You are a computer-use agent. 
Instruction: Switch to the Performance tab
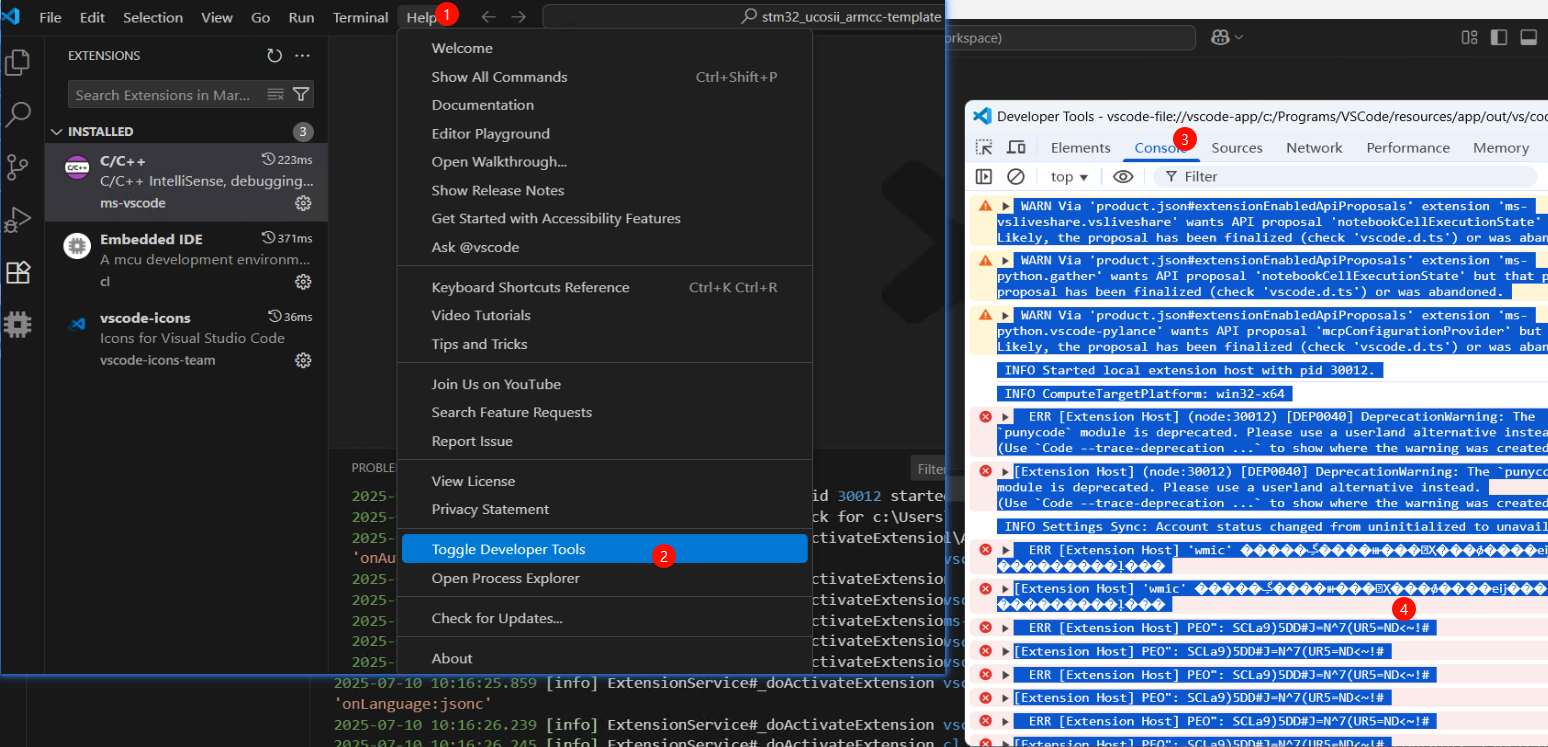click(x=1408, y=147)
